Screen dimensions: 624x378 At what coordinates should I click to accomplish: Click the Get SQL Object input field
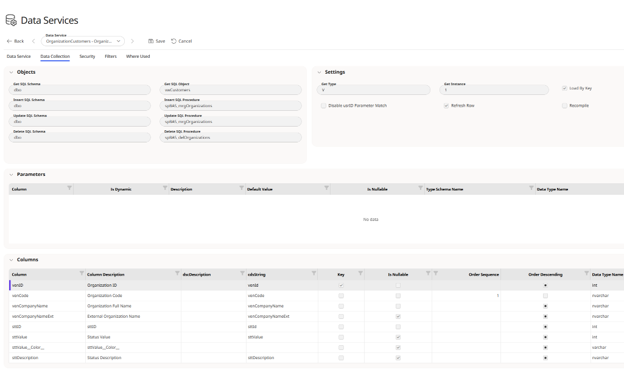[x=231, y=90]
